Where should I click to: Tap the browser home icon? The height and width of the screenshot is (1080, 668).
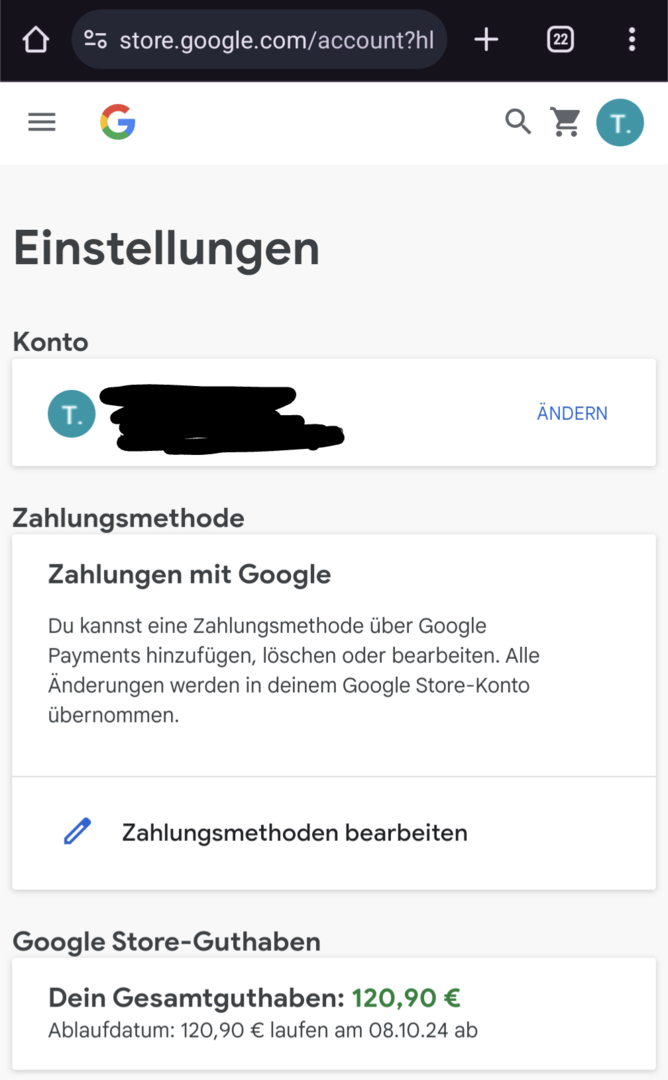[x=36, y=40]
